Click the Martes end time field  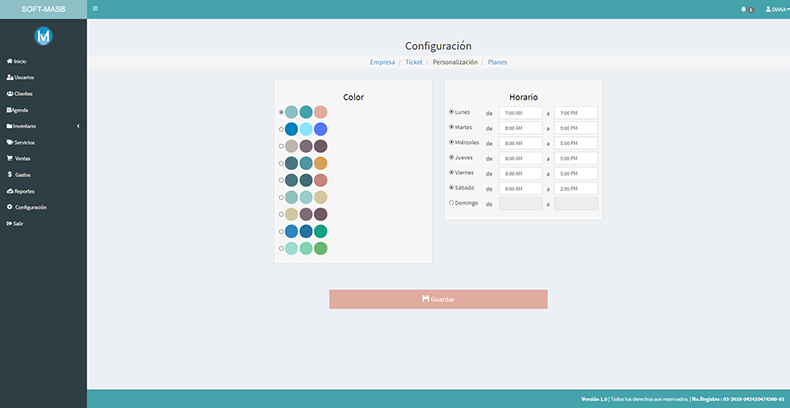575,128
